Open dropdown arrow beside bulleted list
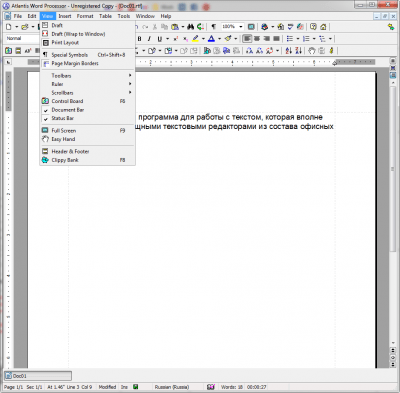400x393 pixels. (x=298, y=39)
